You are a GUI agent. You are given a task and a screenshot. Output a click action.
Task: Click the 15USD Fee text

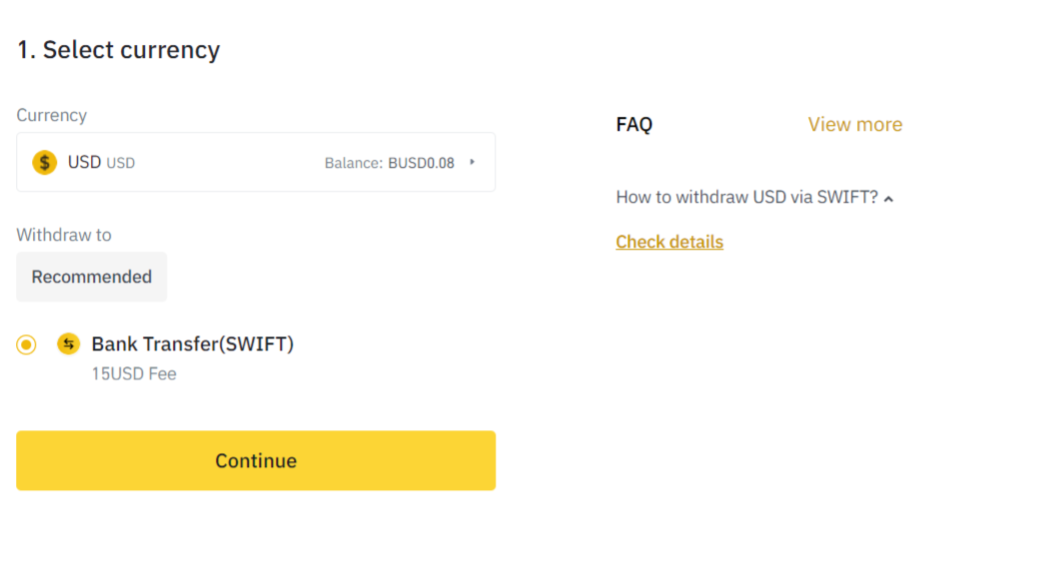(134, 374)
